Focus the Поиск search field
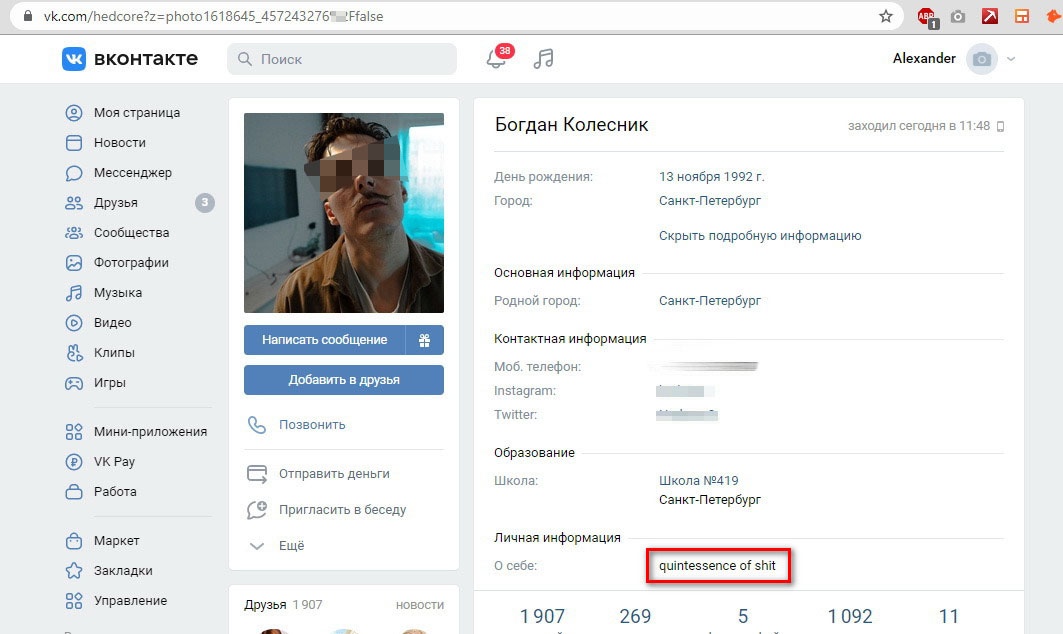 (x=342, y=59)
